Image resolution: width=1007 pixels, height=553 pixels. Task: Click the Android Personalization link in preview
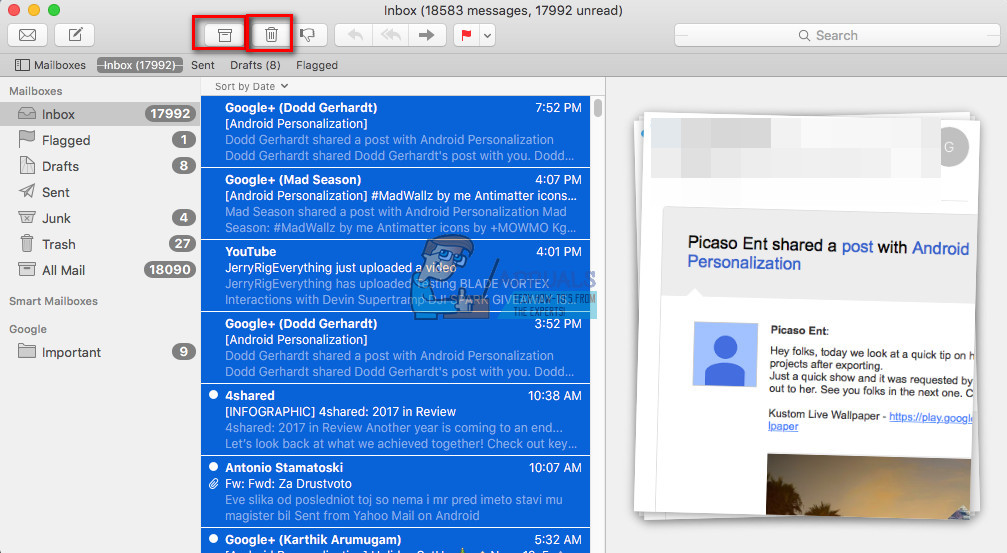click(828, 256)
